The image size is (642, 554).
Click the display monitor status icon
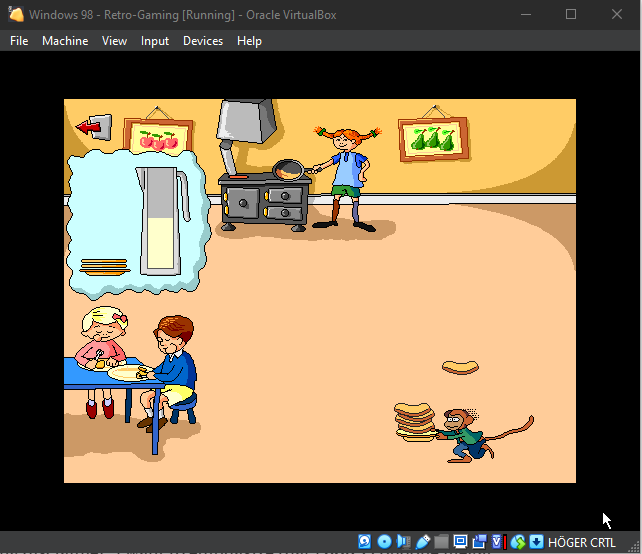tap(460, 542)
